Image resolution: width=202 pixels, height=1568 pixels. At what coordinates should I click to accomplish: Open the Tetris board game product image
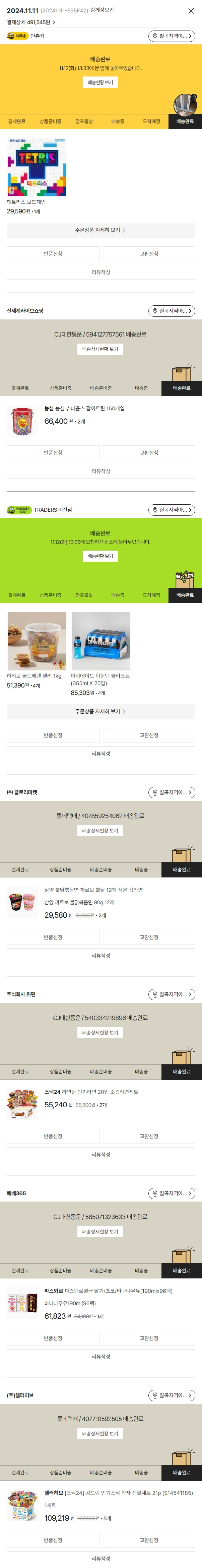tap(37, 167)
